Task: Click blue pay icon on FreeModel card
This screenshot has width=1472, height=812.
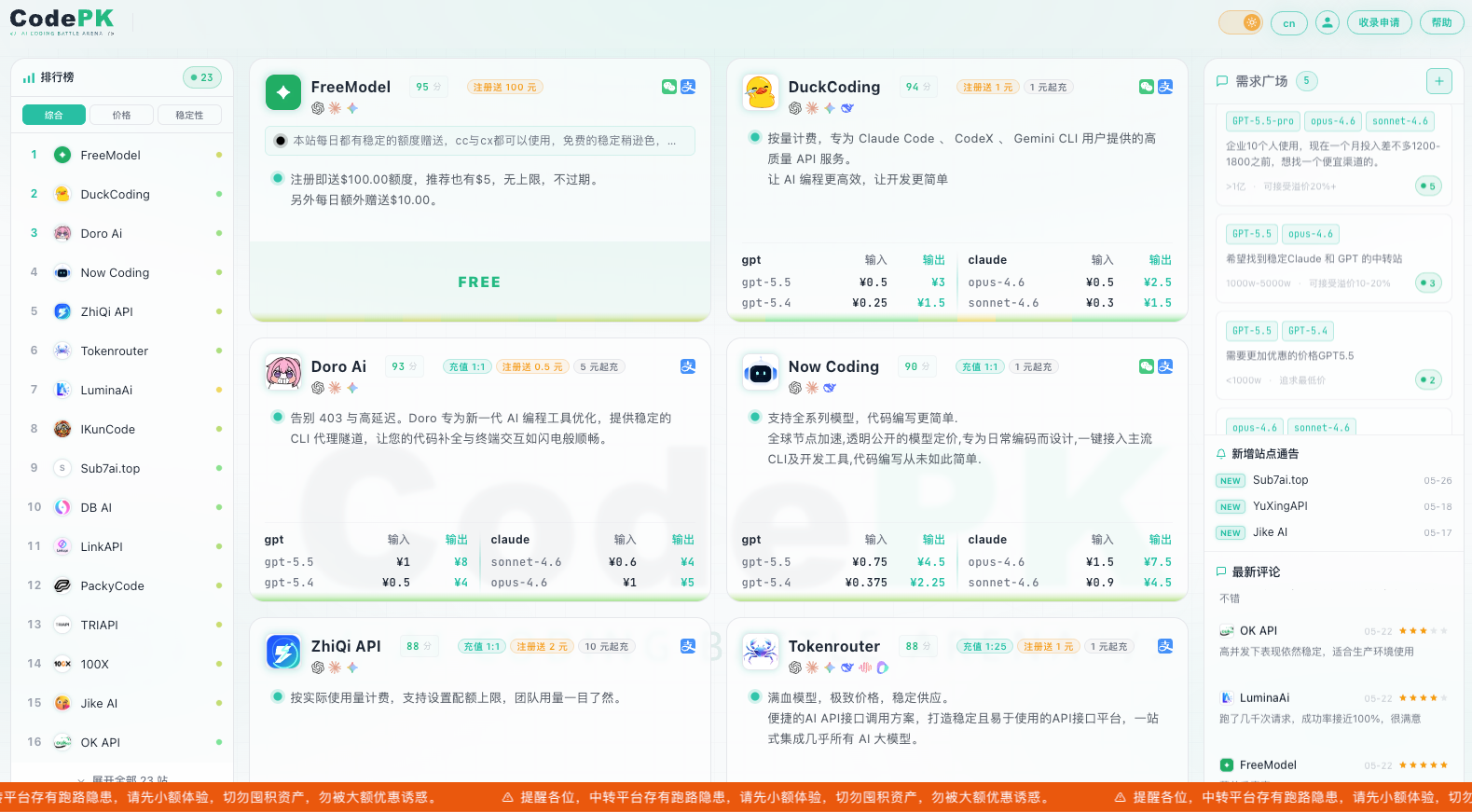Action: pyautogui.click(x=688, y=87)
